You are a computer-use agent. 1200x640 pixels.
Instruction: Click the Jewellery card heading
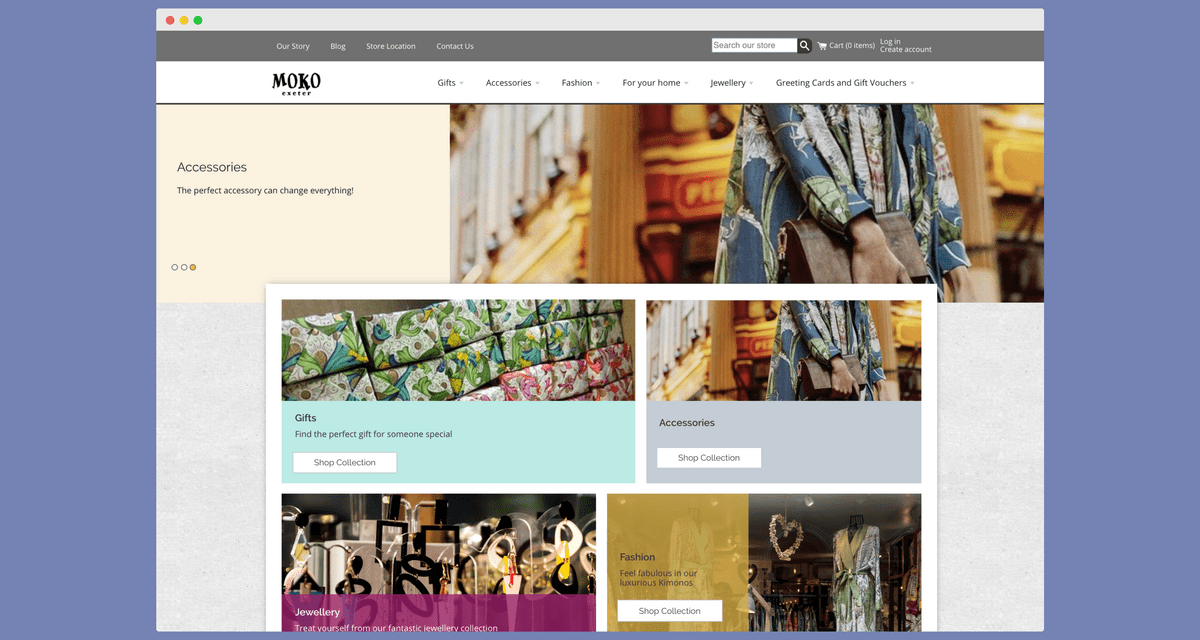(318, 612)
